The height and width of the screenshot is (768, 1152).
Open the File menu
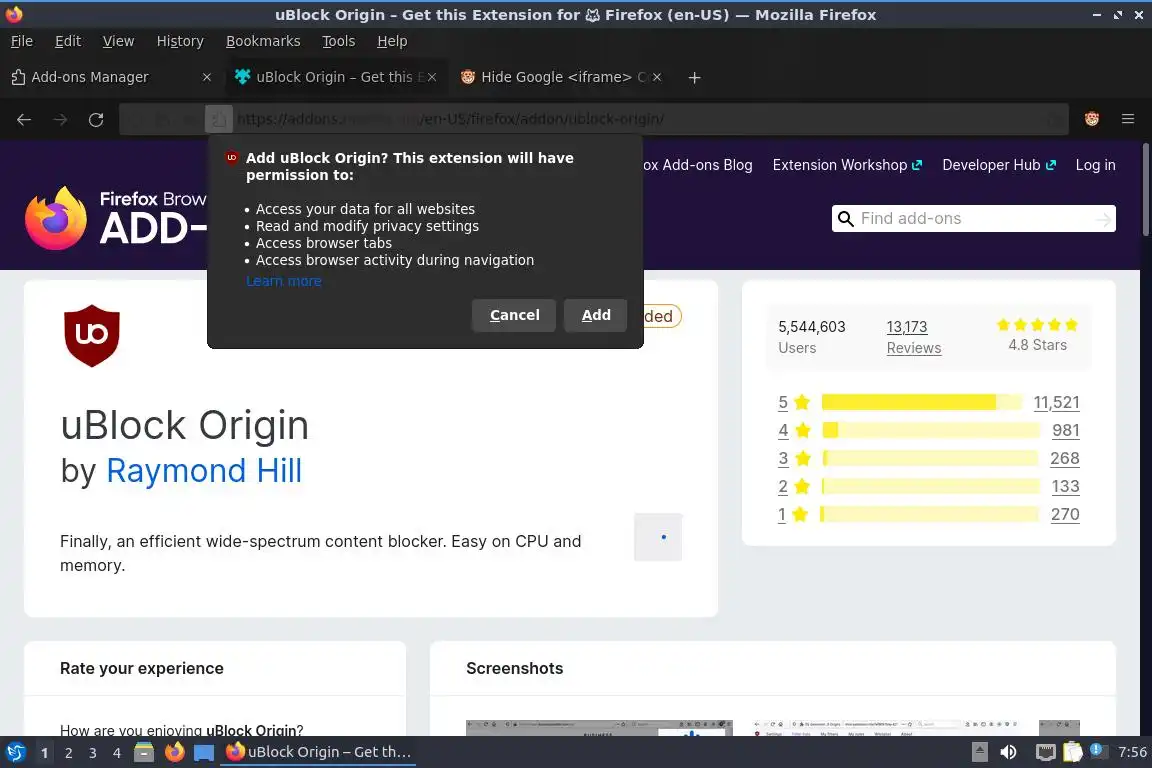click(22, 41)
